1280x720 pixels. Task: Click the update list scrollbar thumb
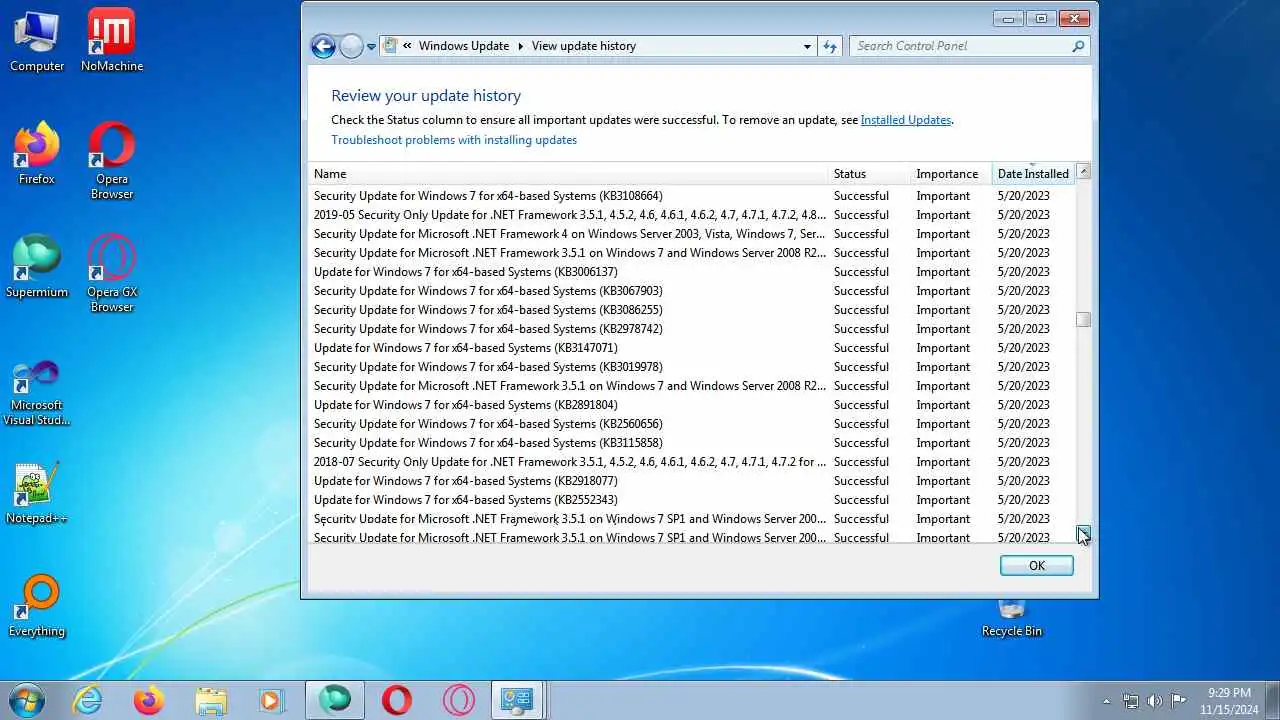(1083, 319)
